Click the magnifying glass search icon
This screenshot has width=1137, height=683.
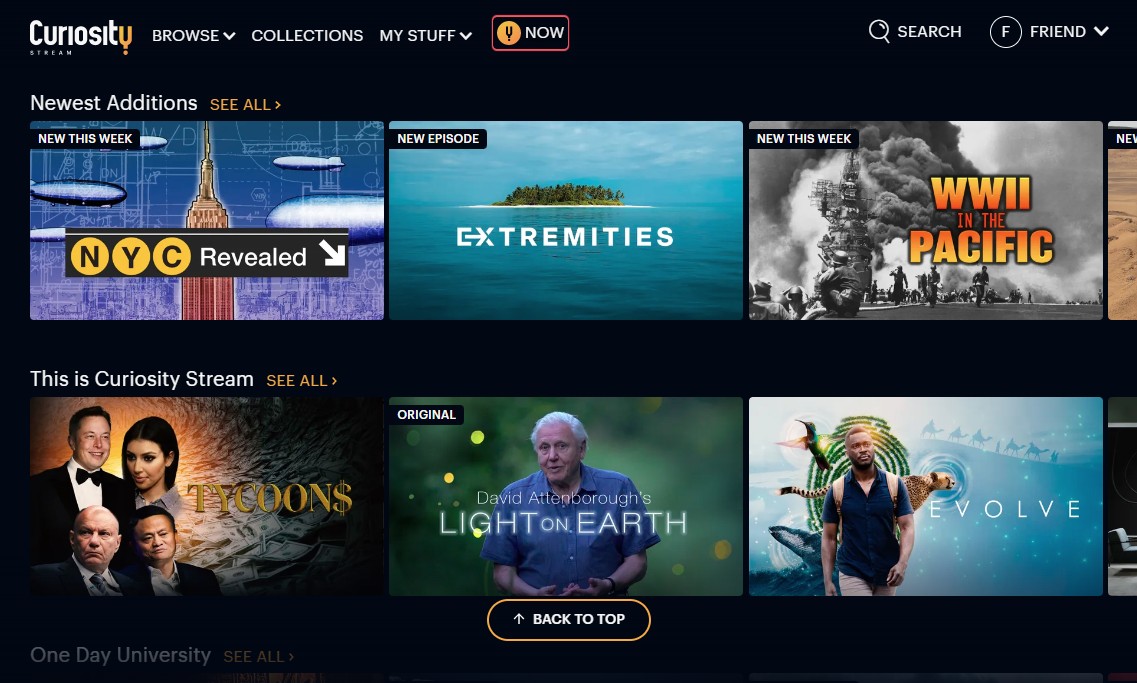click(x=879, y=31)
